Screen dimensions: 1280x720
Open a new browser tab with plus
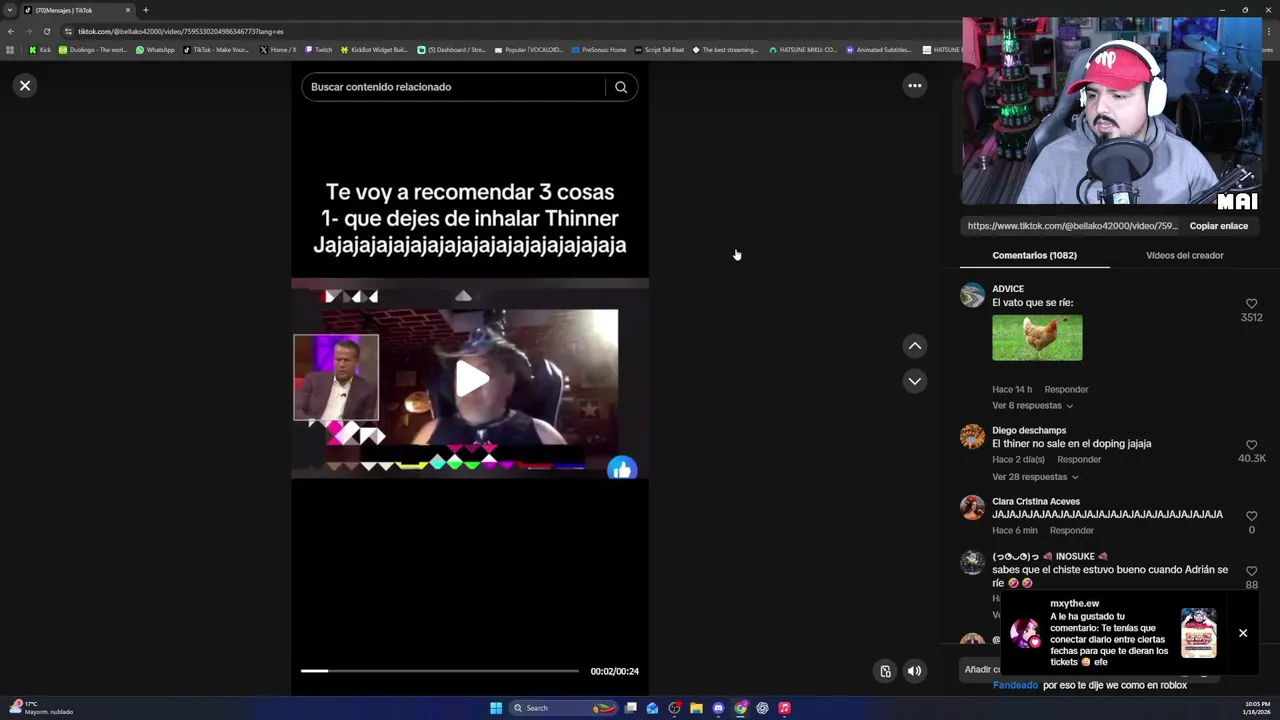coord(145,10)
